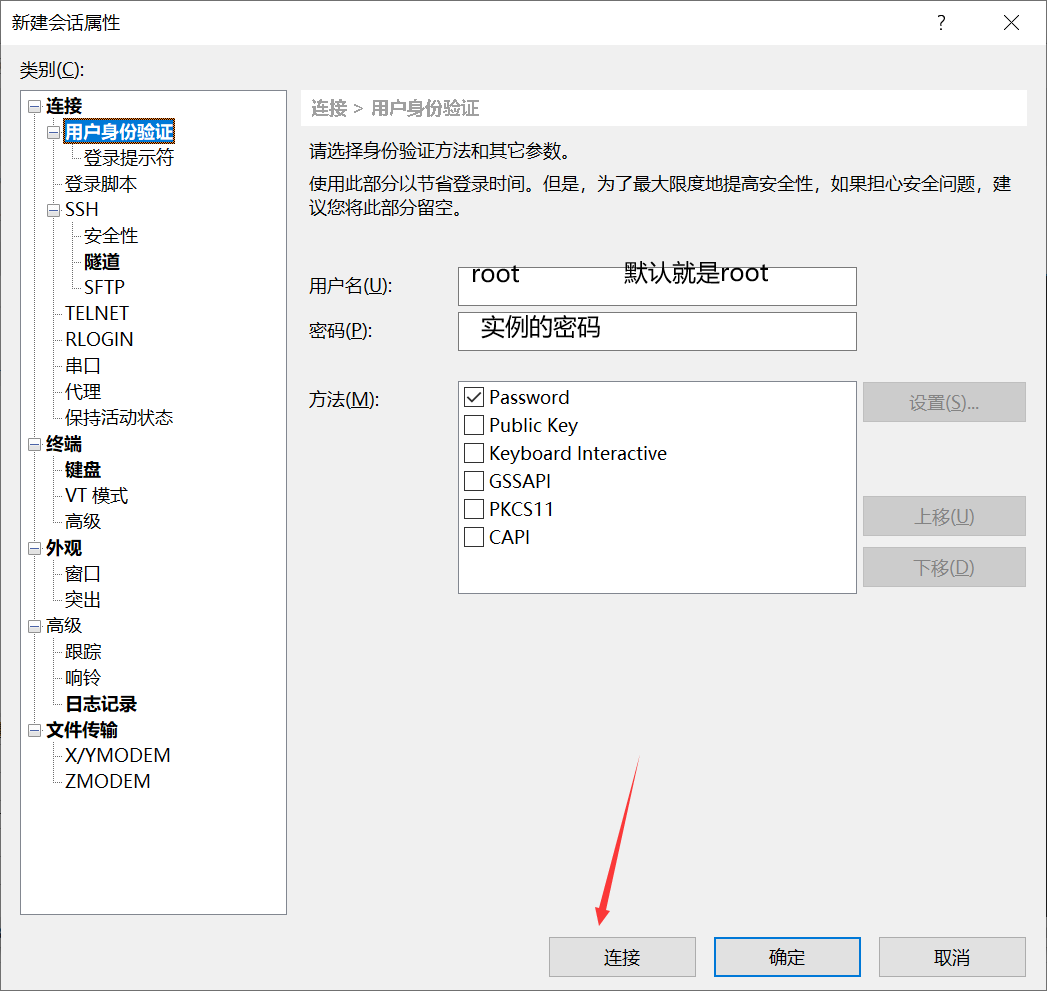Open 窗口 settings
The width and height of the screenshot is (1047, 991).
click(x=83, y=575)
